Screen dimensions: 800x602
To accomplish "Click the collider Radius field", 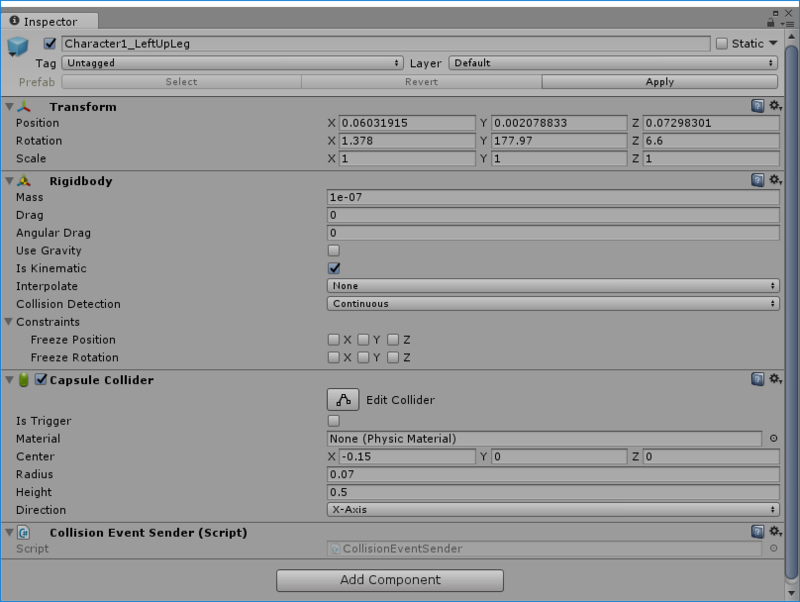I will tap(553, 474).
